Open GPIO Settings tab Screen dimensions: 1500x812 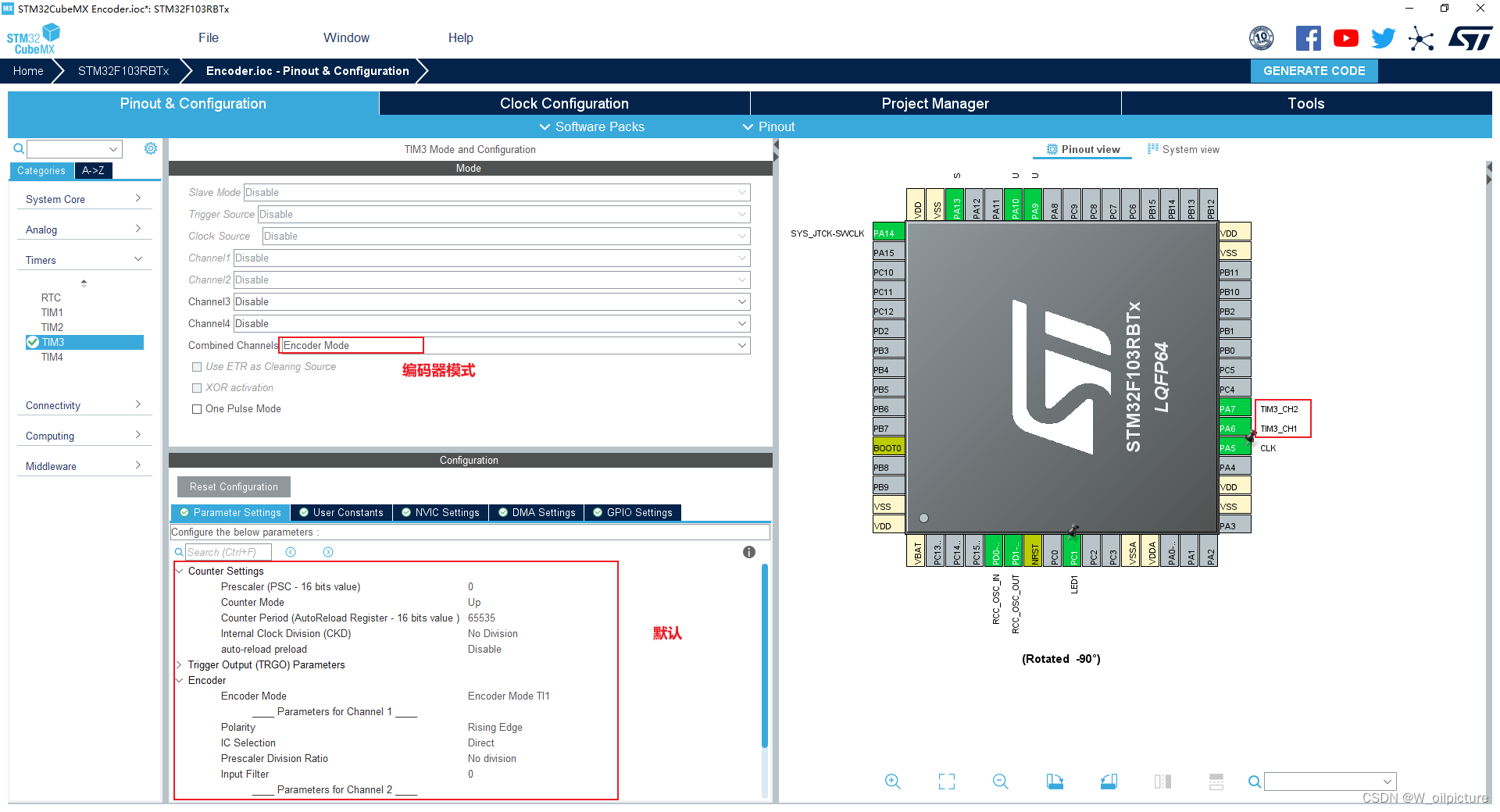(633, 512)
